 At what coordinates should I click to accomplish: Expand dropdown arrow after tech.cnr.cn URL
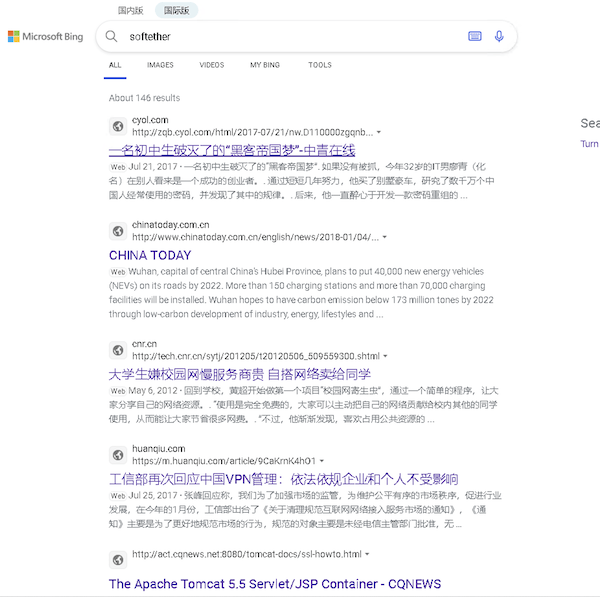385,356
